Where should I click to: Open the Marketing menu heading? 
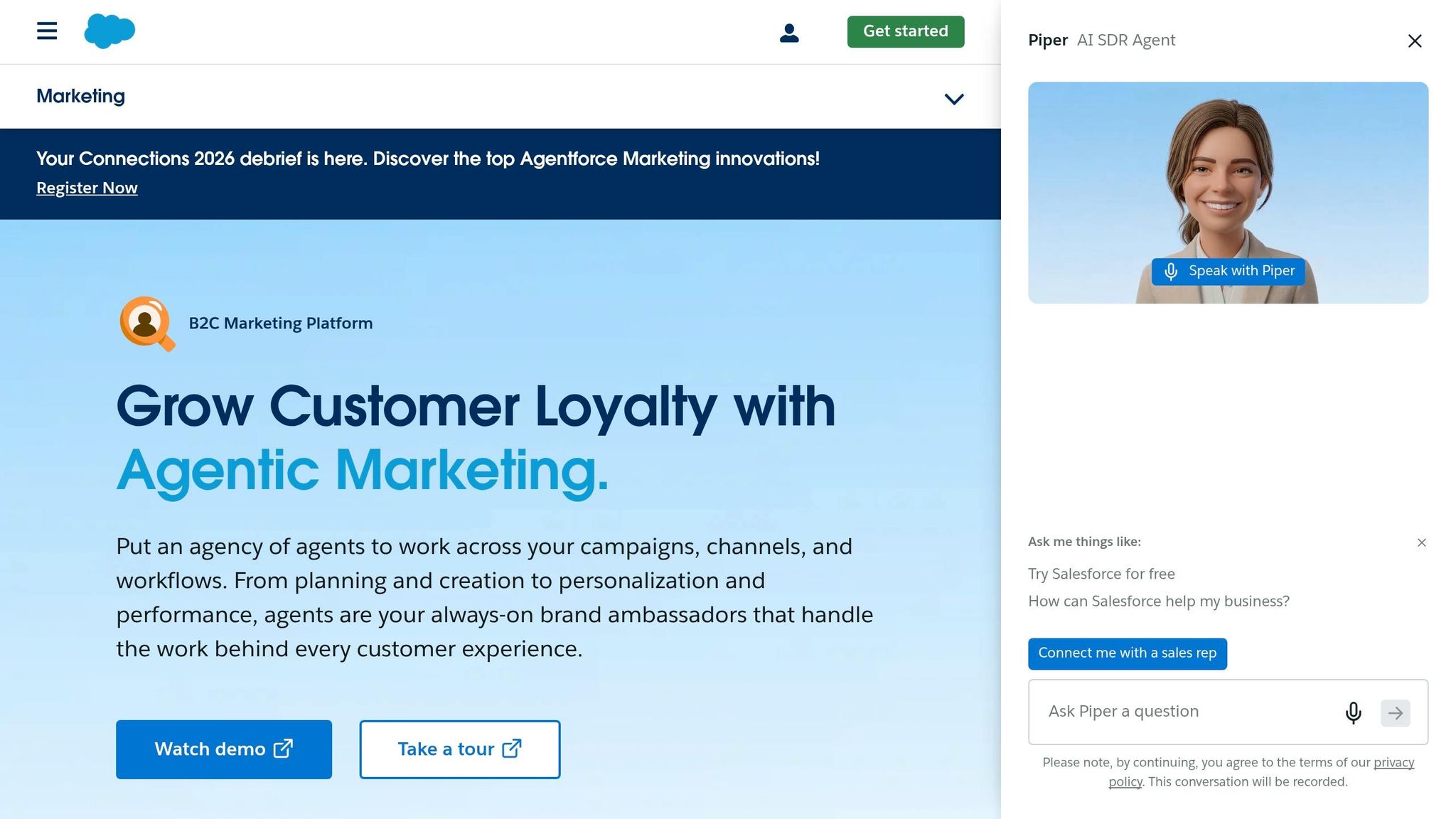coord(80,96)
